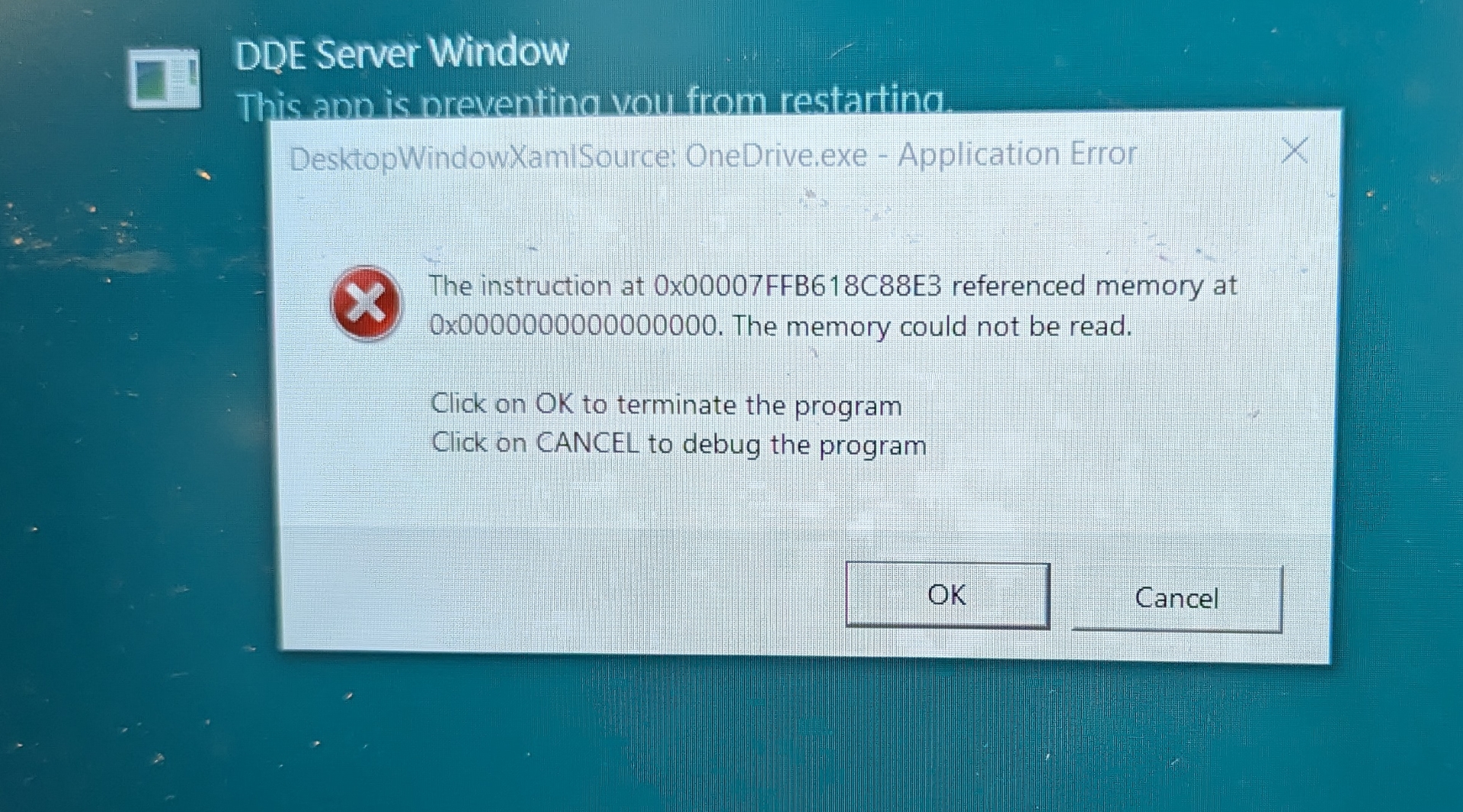Click 'Application Error' in the title bar
The width and height of the screenshot is (1463, 812).
coord(1017,154)
